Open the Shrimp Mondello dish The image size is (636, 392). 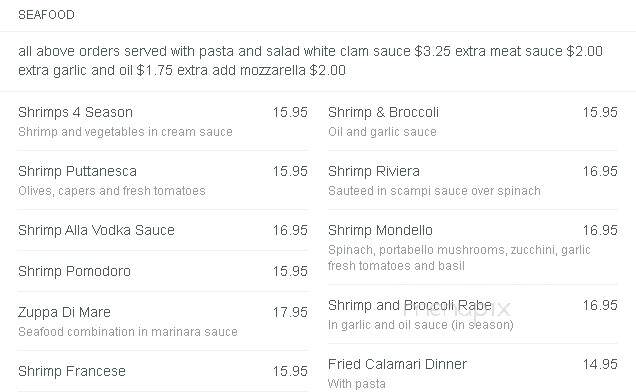click(380, 230)
